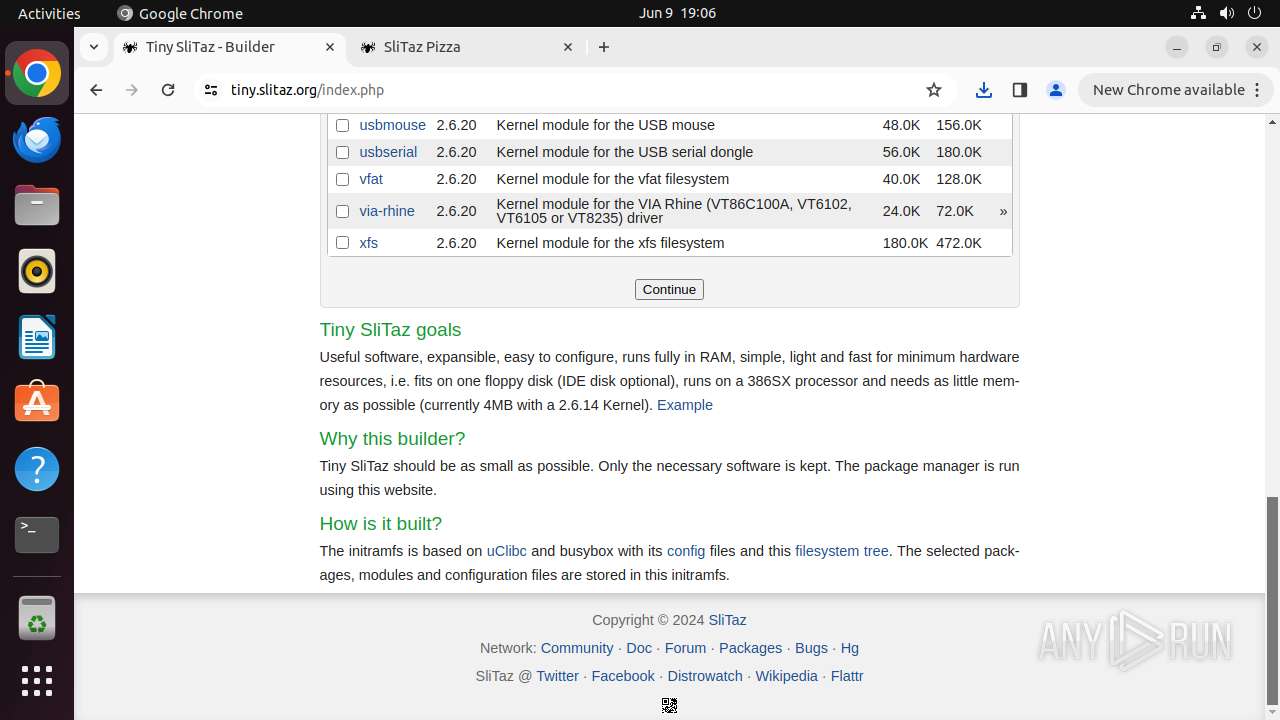Open the Hg footer link
1280x720 pixels.
(850, 648)
